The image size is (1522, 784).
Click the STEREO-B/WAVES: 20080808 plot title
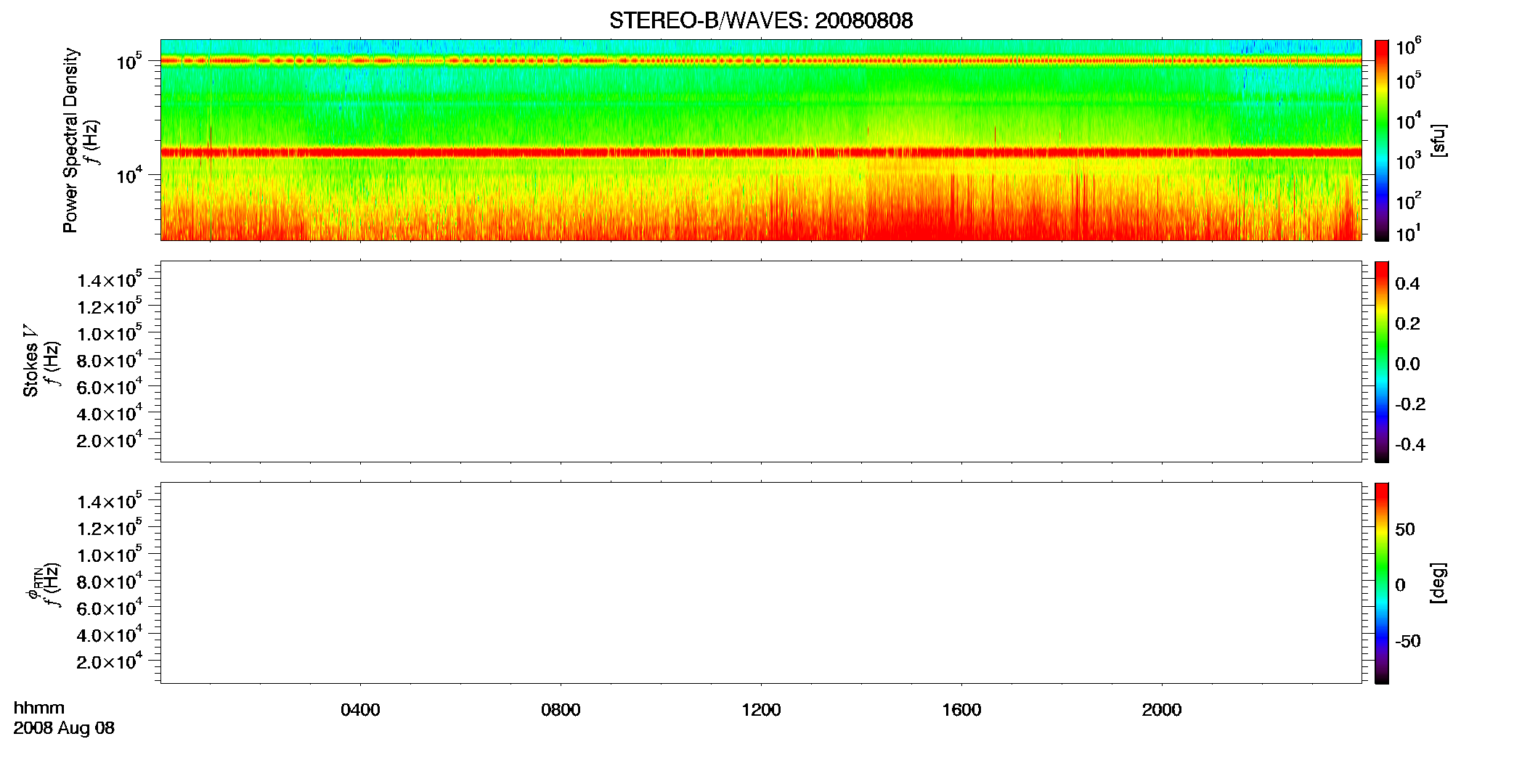761,20
